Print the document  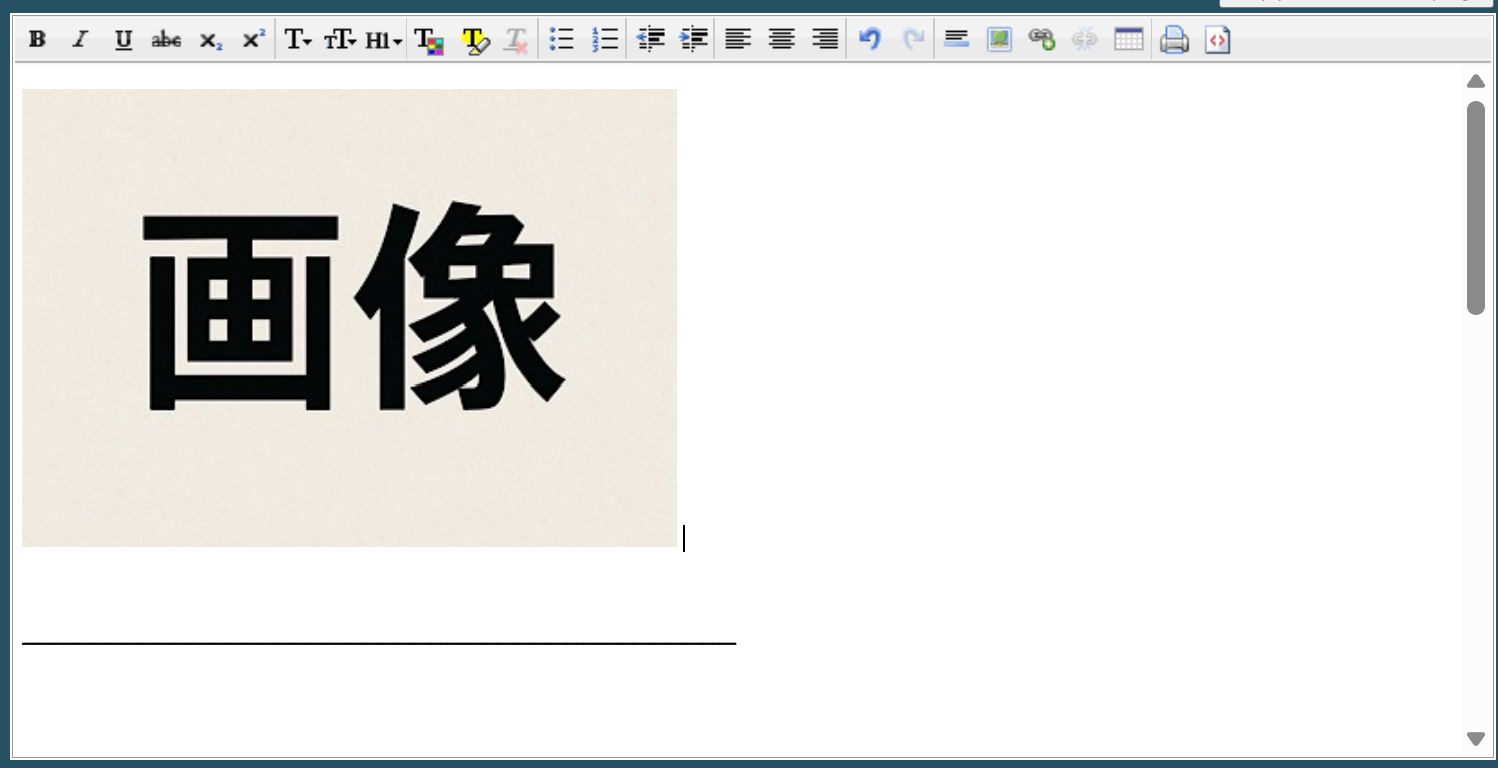pyautogui.click(x=1174, y=40)
